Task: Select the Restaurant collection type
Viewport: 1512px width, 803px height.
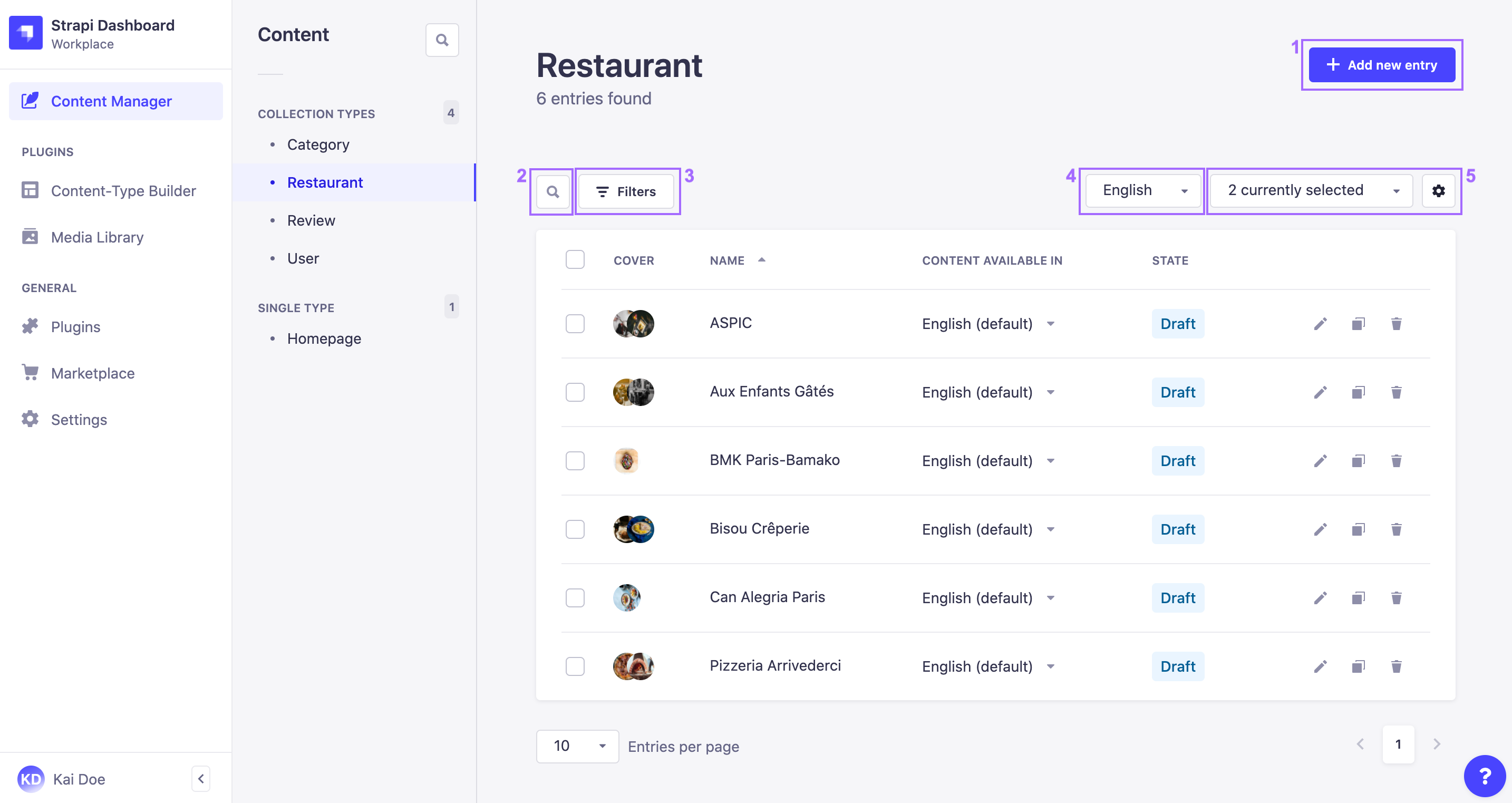Action: 325,182
